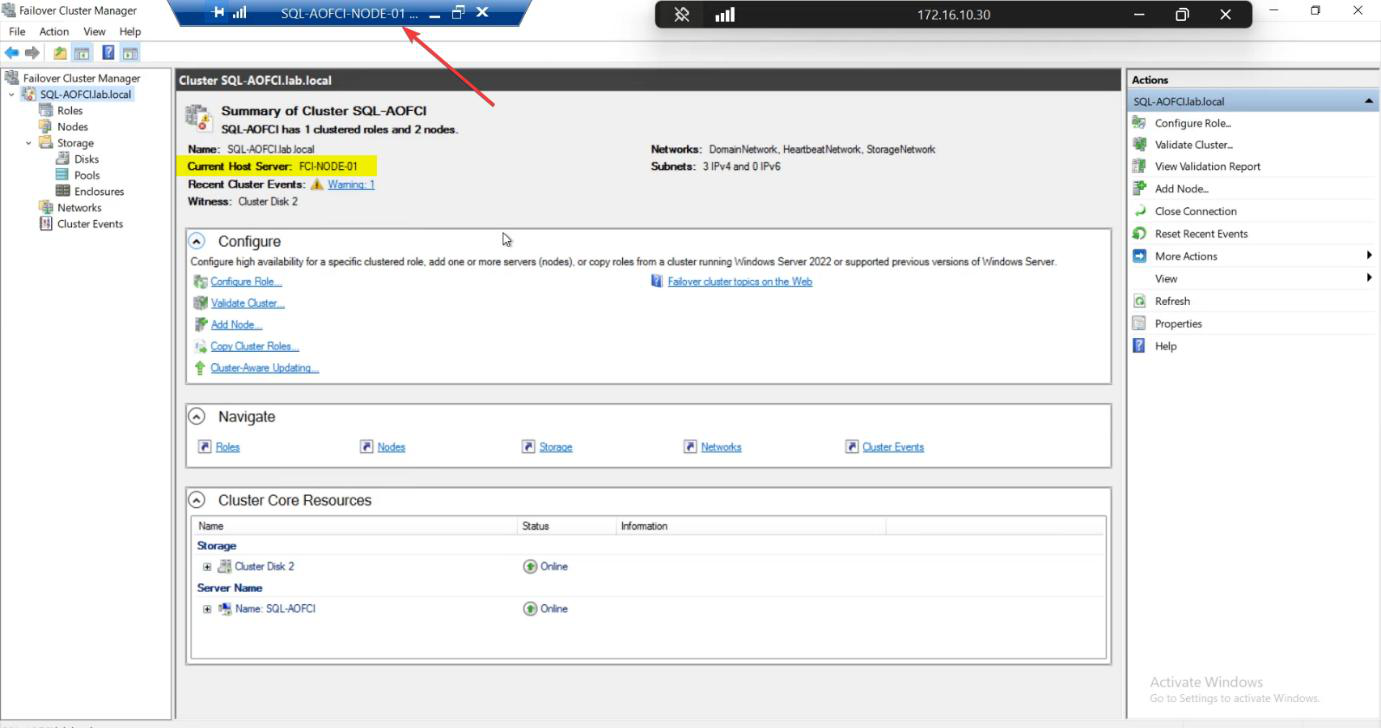Select Roles in the console tree
1381x728 pixels.
click(70, 111)
